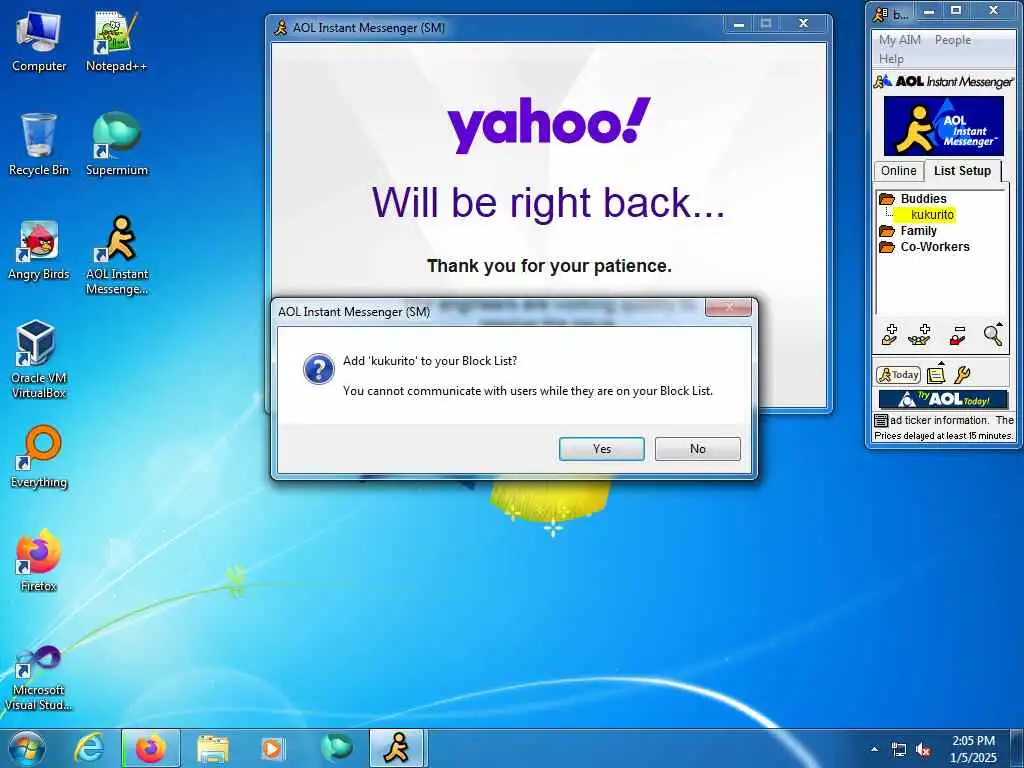Click the Try AOL Today banner
Image resolution: width=1024 pixels, height=768 pixels.
click(943, 399)
